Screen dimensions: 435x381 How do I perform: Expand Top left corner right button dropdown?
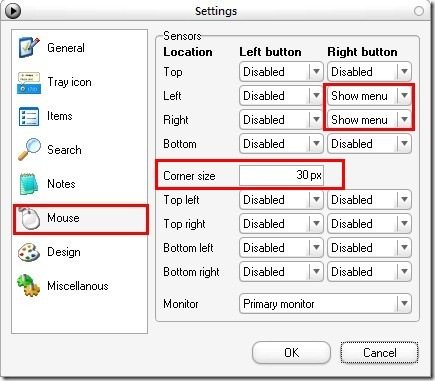[x=369, y=200]
